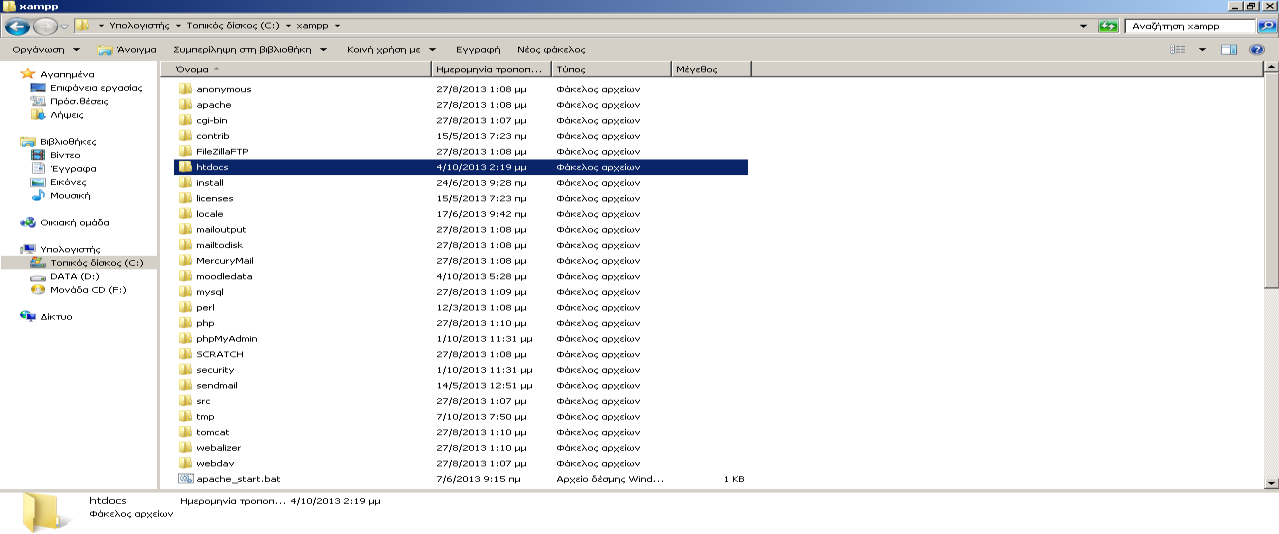Expand arrow after Υπολογιστής breadcrumb
This screenshot has height=534, width=1279.
coord(177,26)
